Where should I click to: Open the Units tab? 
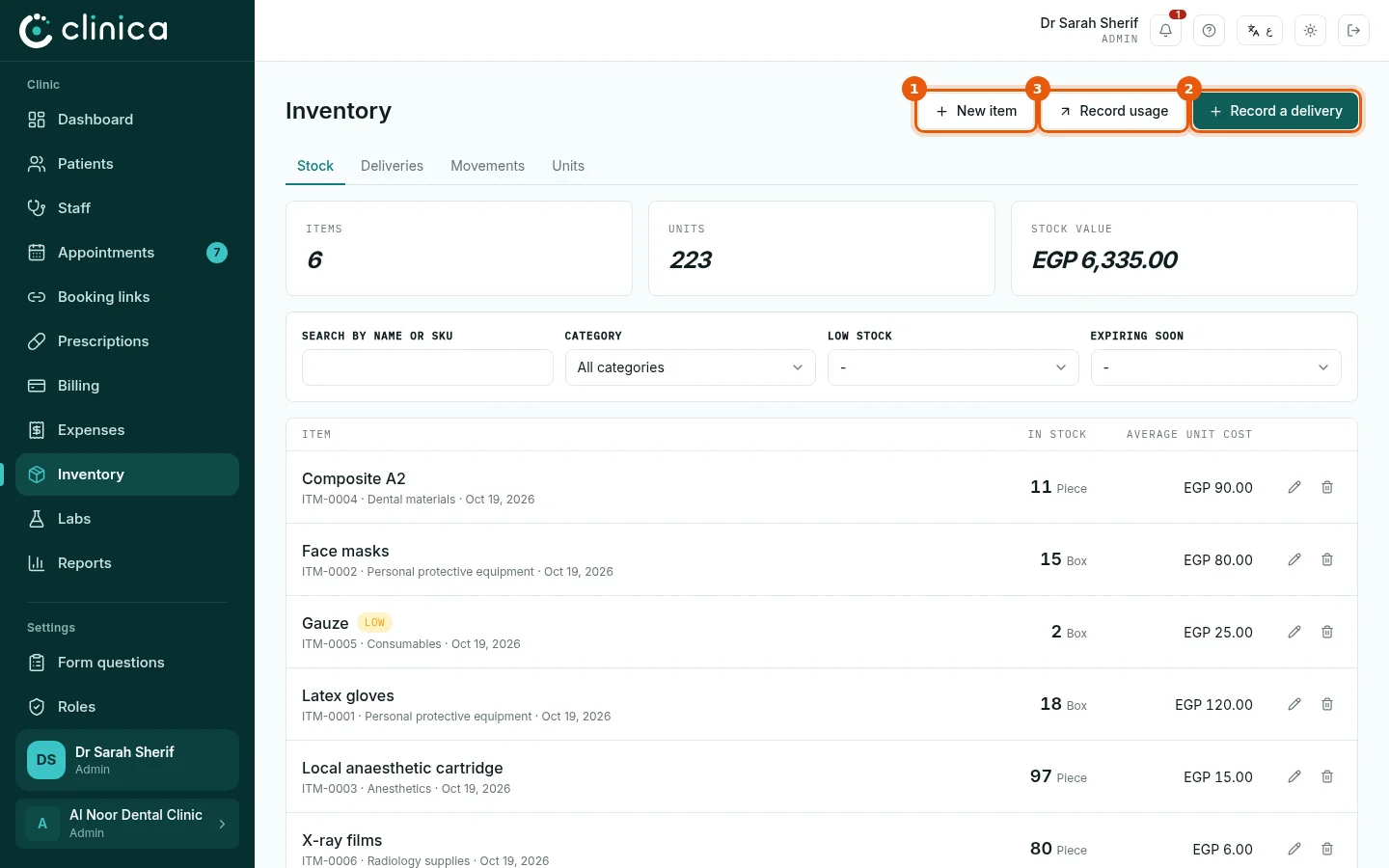point(568,166)
